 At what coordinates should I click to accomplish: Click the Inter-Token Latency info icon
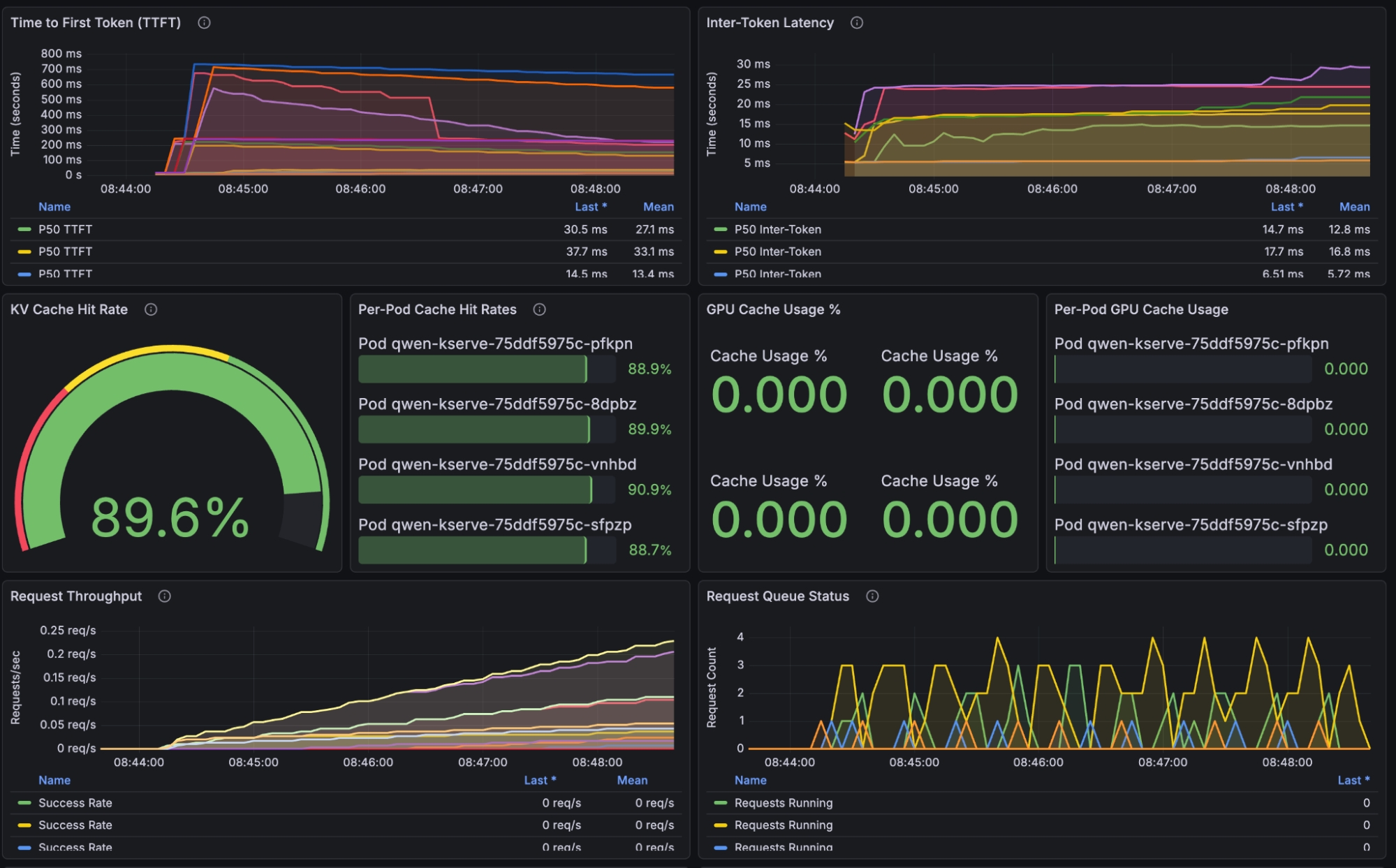[x=856, y=23]
